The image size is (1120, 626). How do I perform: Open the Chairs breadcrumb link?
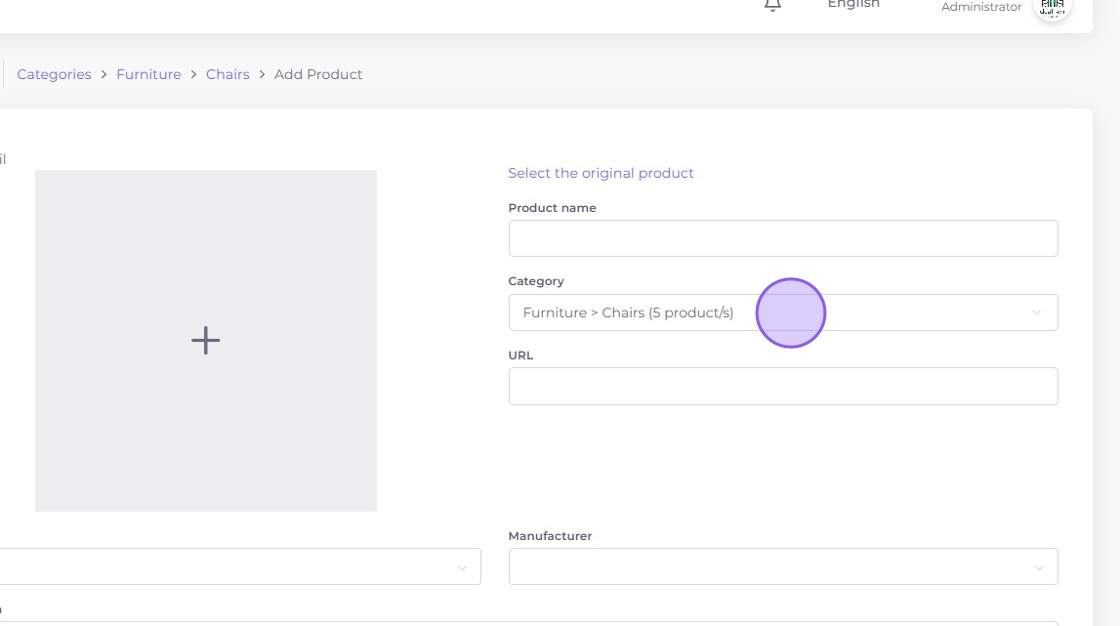(227, 75)
